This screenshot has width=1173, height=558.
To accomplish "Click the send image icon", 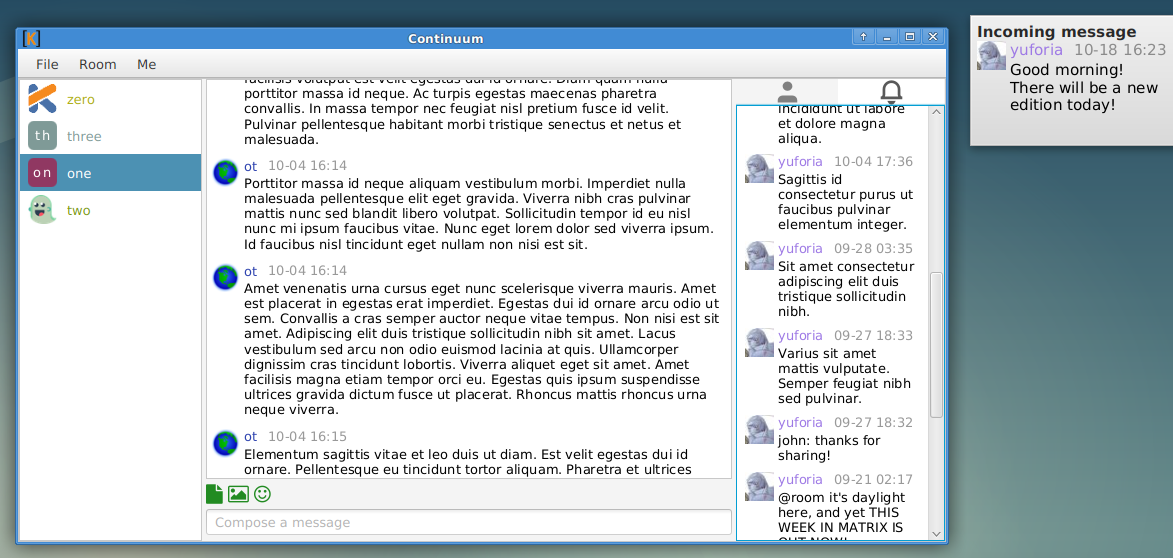I will click(x=238, y=493).
